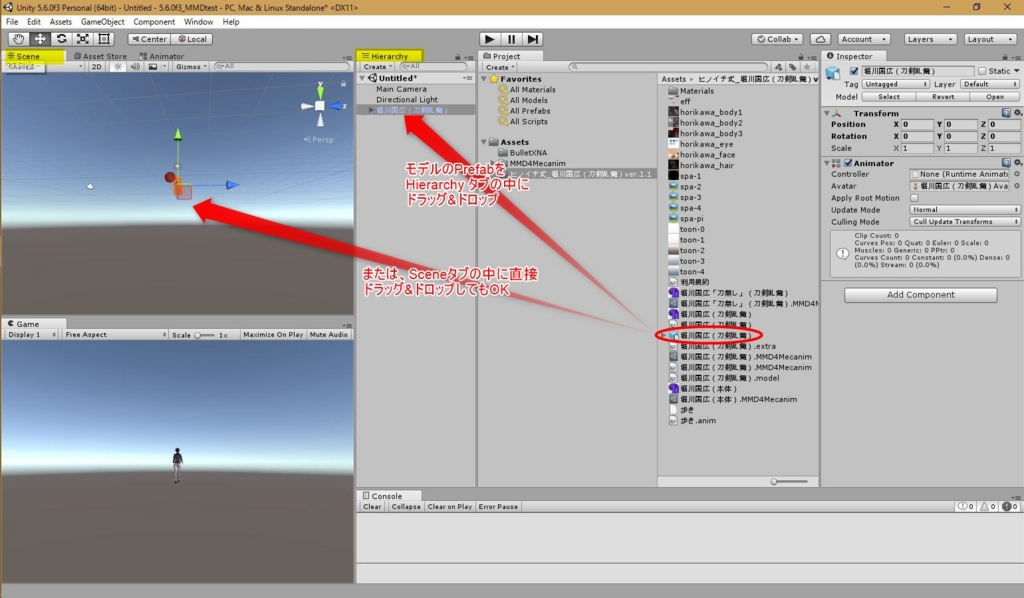The width and height of the screenshot is (1024, 598).
Task: Open the File menu
Action: click(12, 22)
